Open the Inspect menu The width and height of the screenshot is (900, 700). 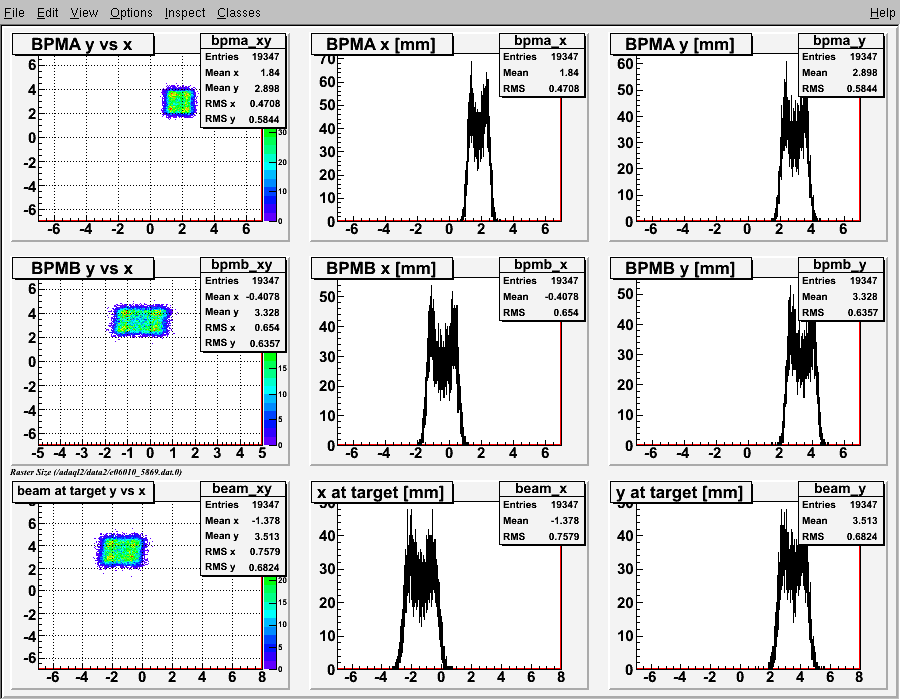click(x=185, y=13)
